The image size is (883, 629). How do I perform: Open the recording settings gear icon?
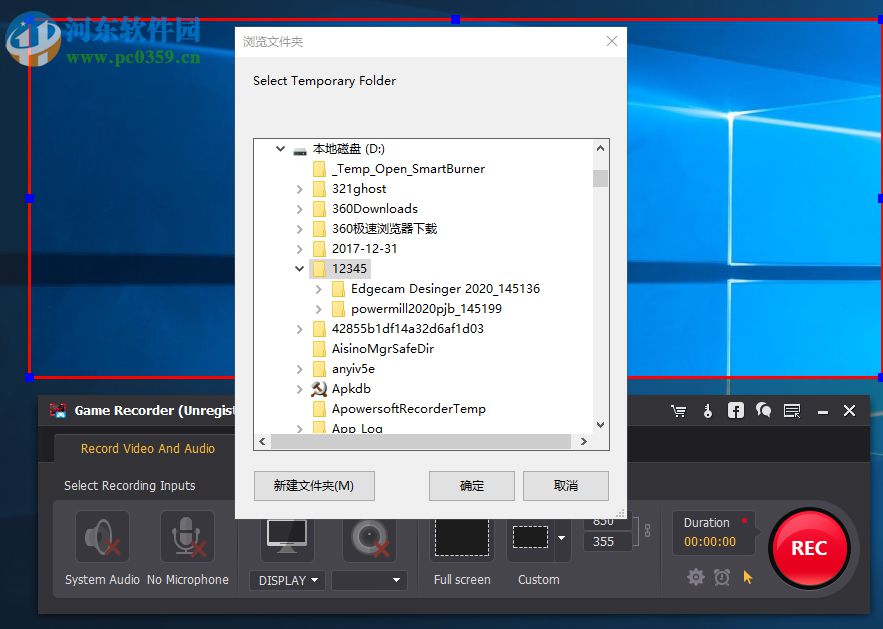tap(695, 577)
